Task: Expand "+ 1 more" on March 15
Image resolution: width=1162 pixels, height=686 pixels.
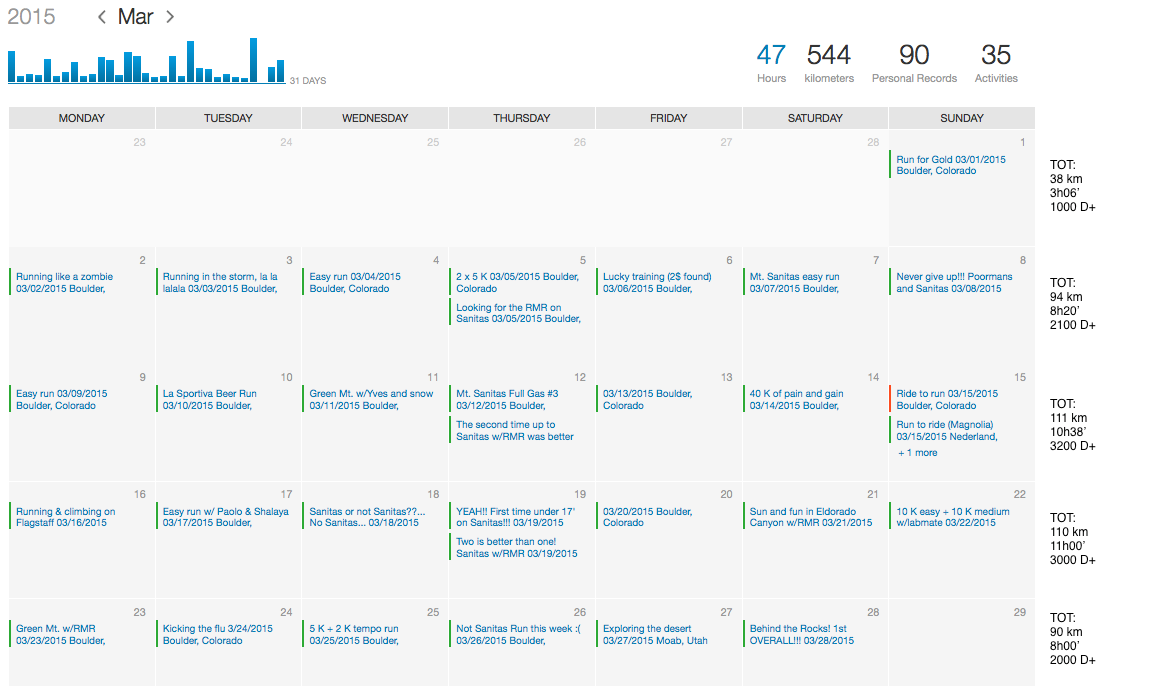Action: [x=917, y=453]
